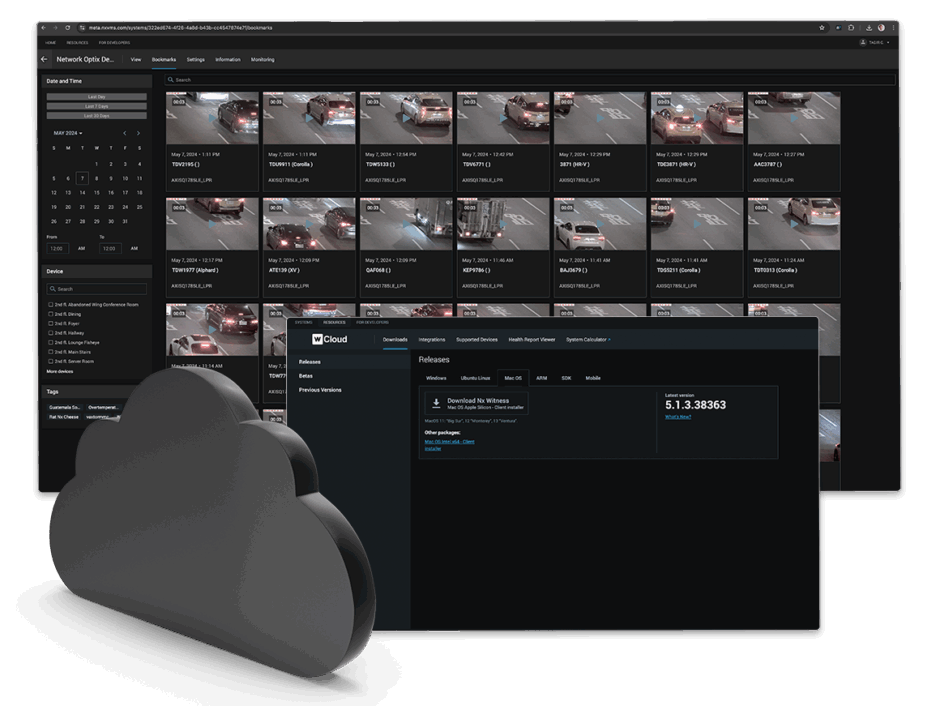
Task: Select the Ubuntu Linux releases tab
Action: [x=474, y=379]
